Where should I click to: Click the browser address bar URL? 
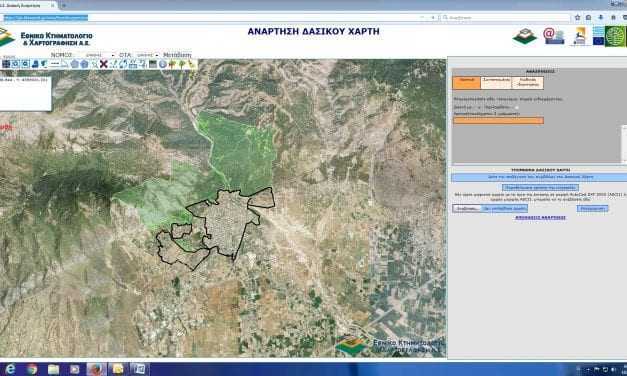[x=46, y=18]
